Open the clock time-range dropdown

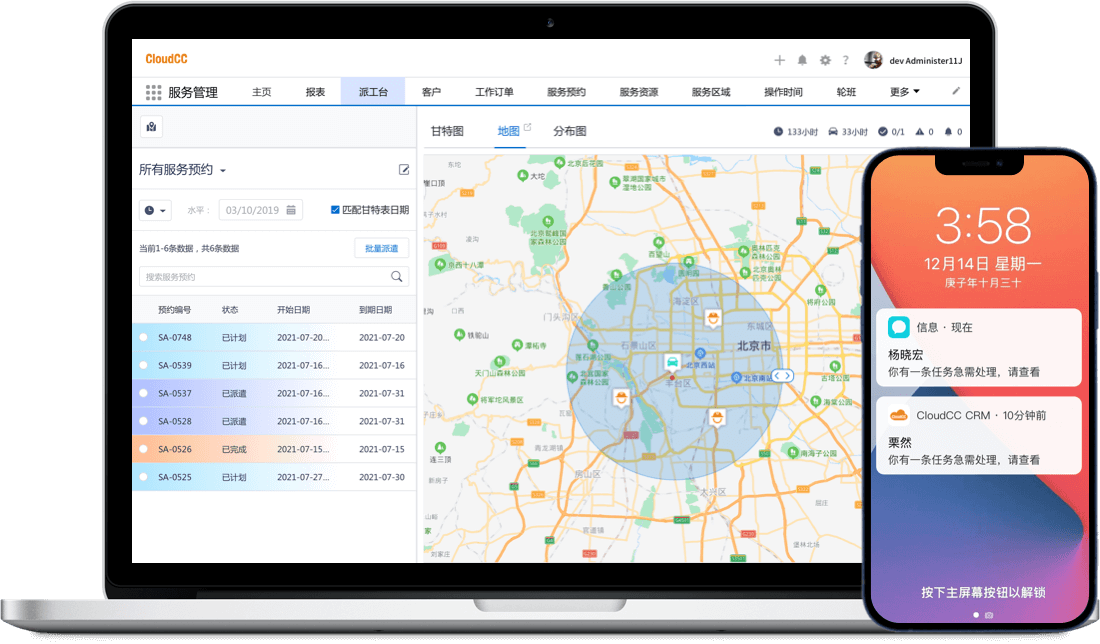click(x=155, y=210)
